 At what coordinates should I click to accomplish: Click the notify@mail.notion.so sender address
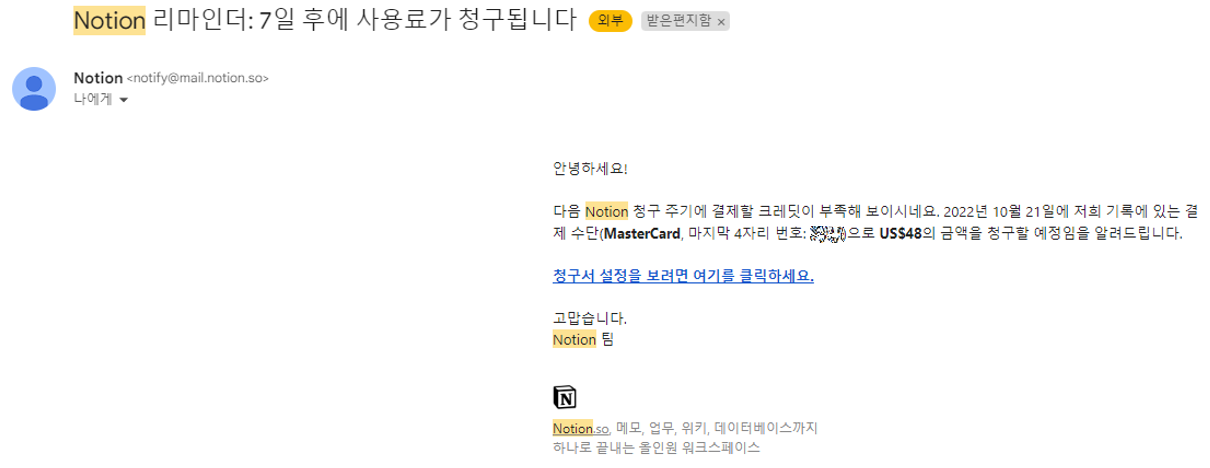pos(197,78)
